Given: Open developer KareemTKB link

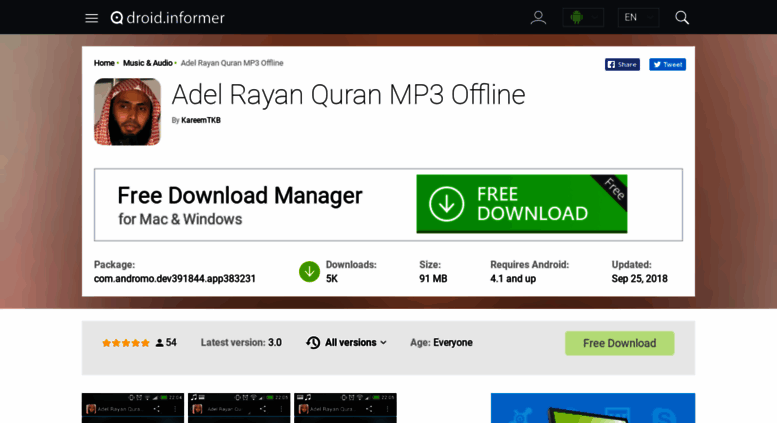Looking at the screenshot, I should 201,120.
